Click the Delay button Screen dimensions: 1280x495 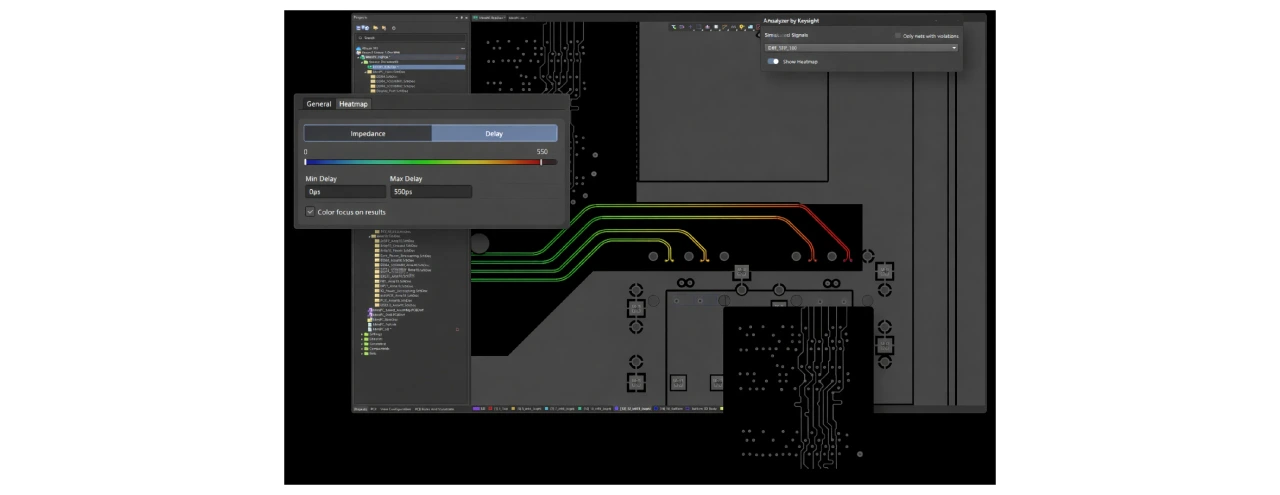tap(494, 133)
